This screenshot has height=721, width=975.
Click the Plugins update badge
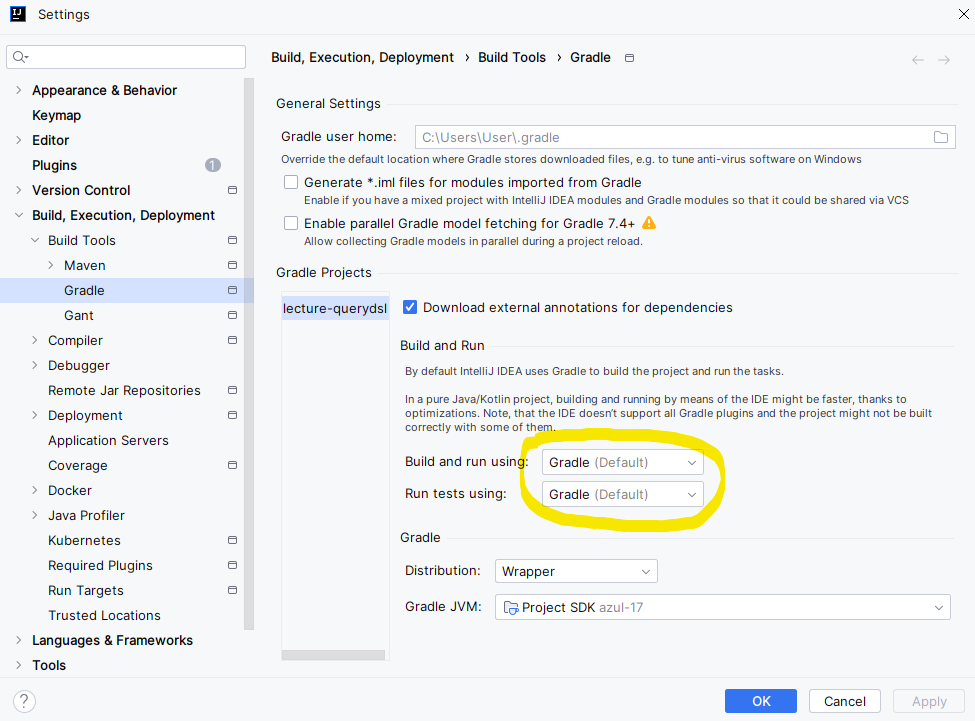coord(213,165)
